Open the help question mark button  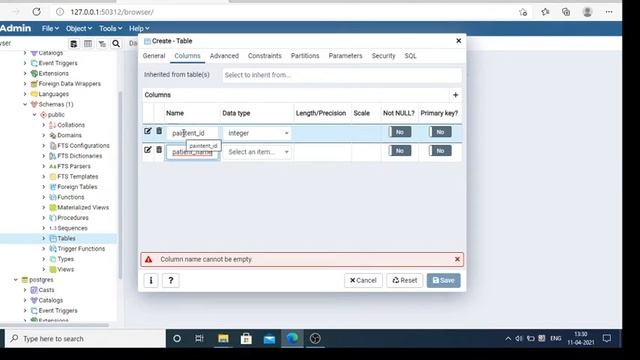[171, 280]
